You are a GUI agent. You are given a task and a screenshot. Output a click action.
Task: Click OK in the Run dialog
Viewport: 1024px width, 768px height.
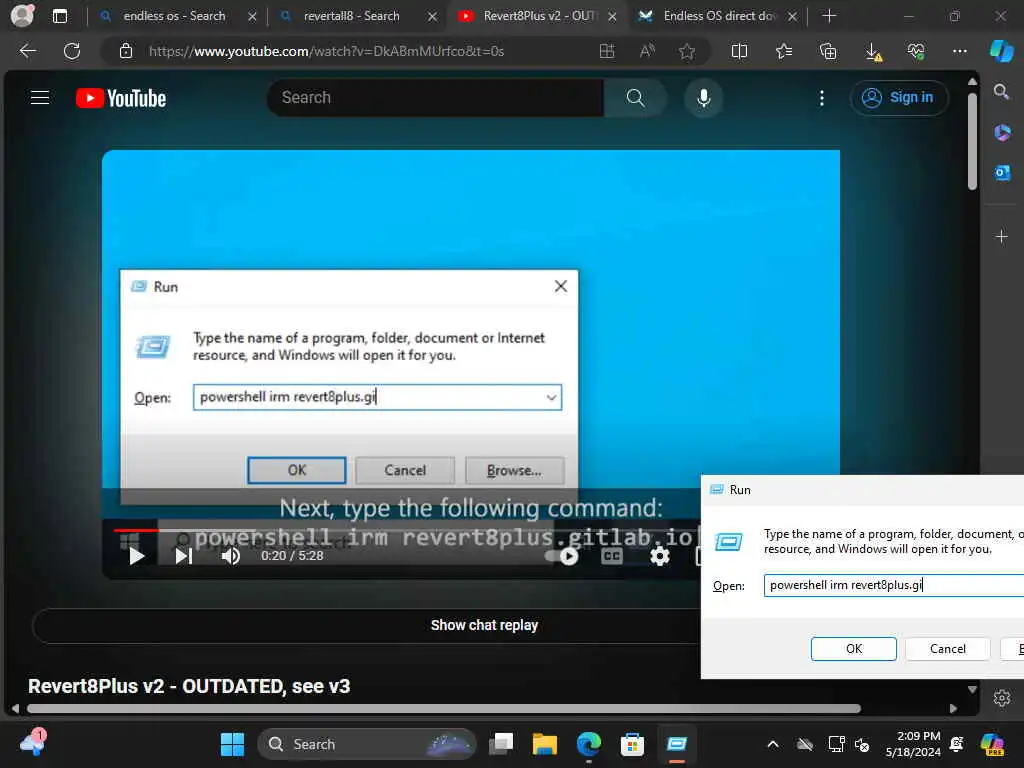pyautogui.click(x=854, y=648)
